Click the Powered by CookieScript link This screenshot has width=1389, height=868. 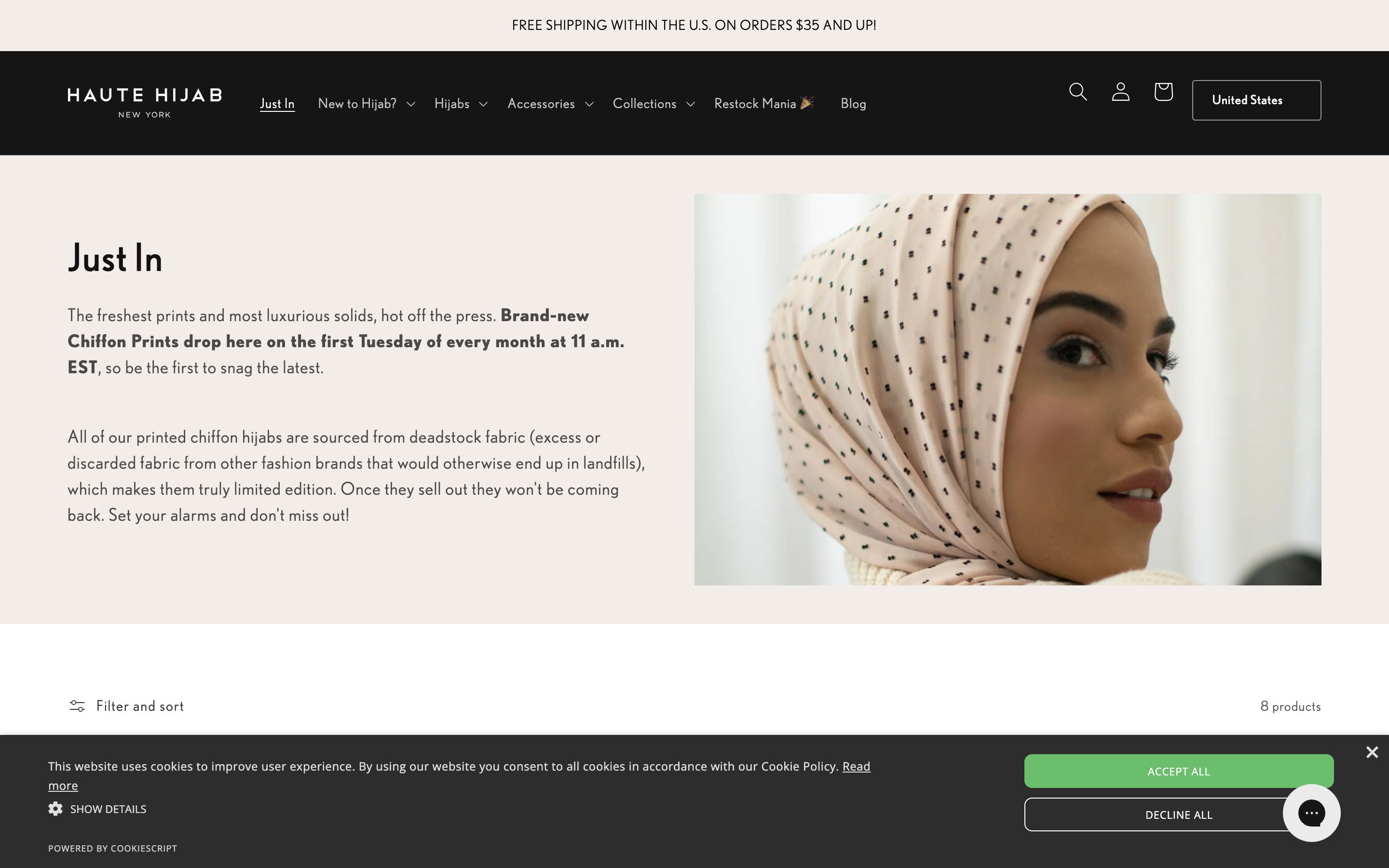(x=112, y=848)
